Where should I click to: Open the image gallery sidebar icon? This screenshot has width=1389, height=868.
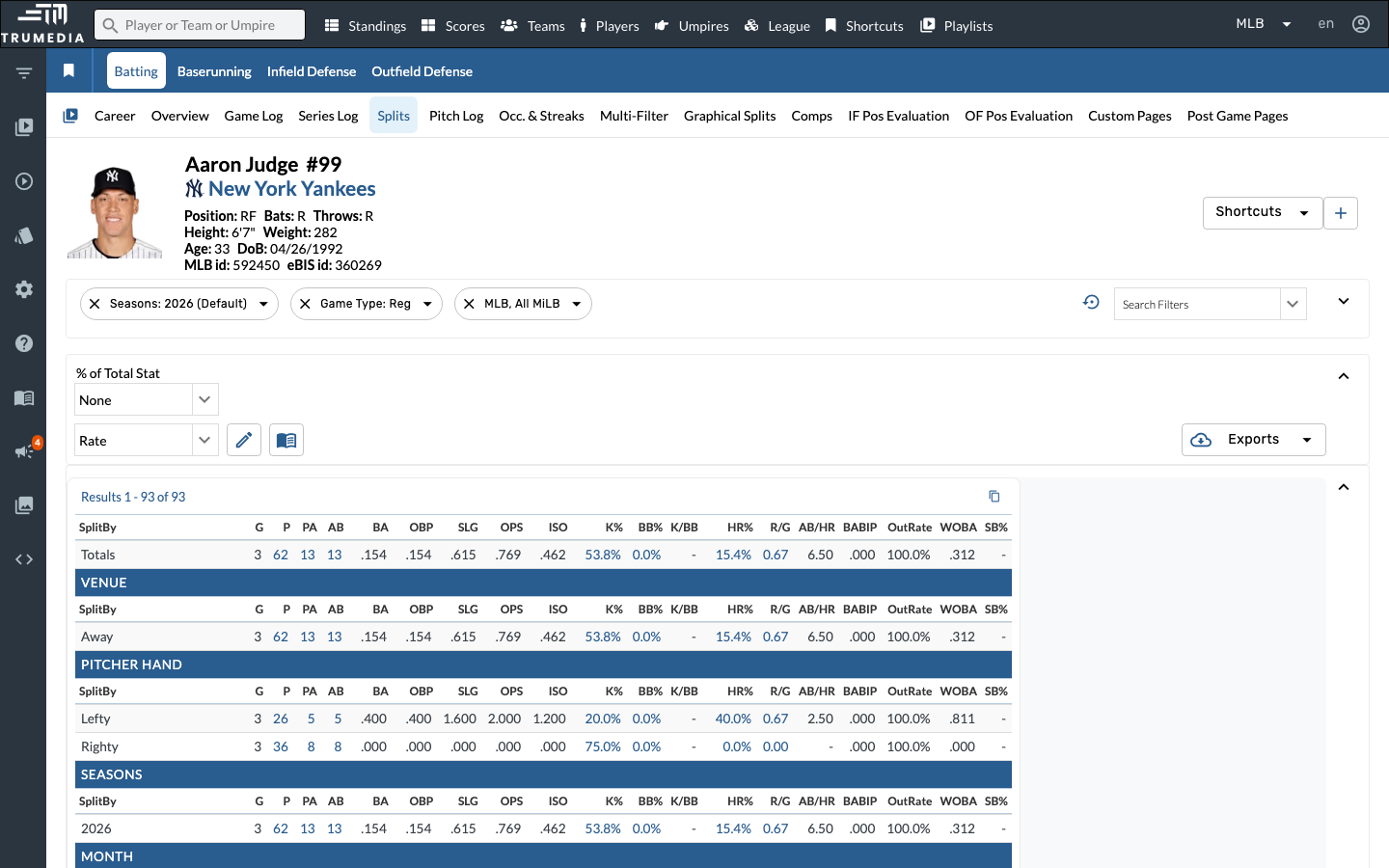pyautogui.click(x=24, y=505)
